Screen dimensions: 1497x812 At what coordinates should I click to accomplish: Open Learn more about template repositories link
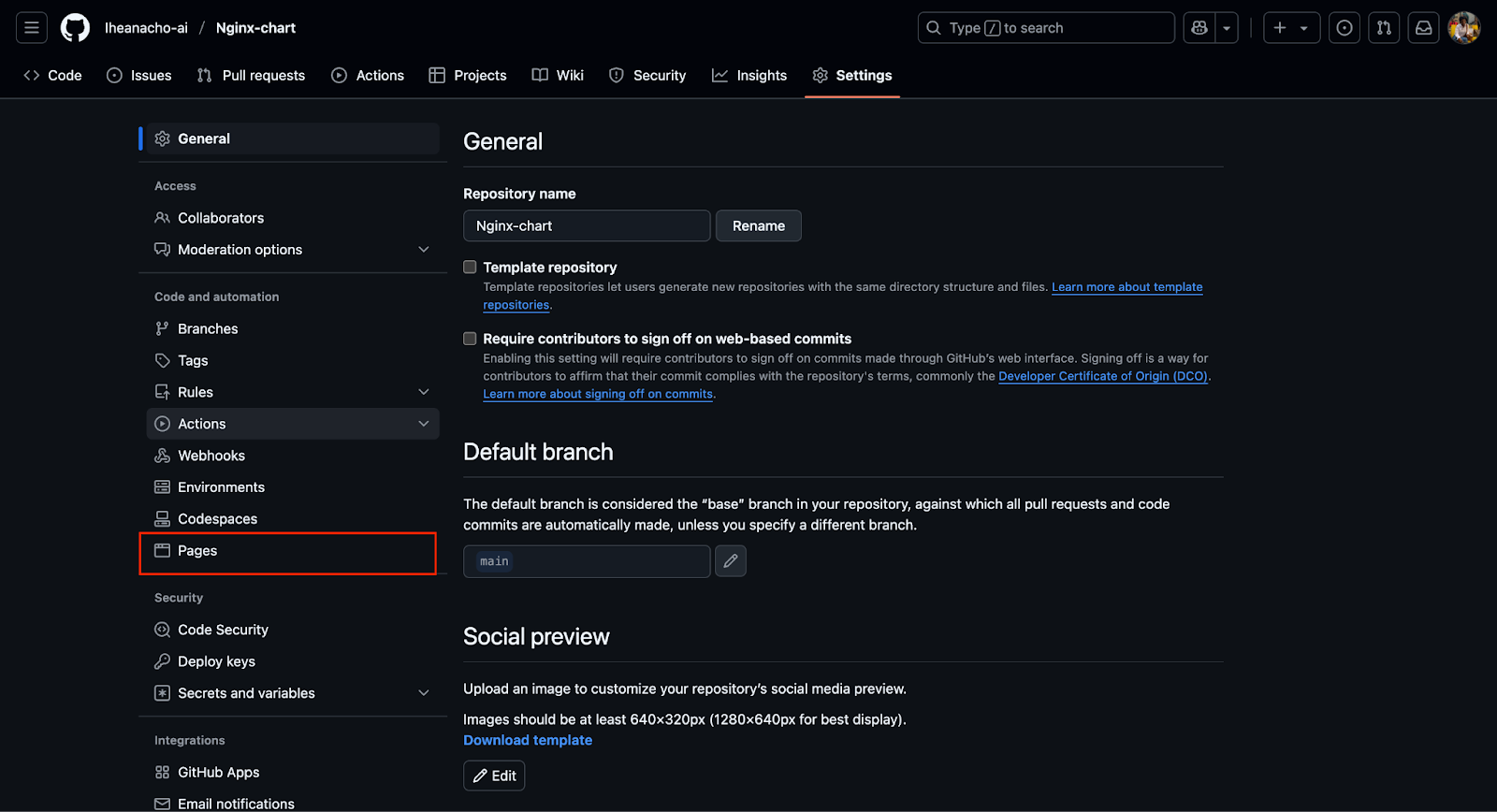(1126, 287)
